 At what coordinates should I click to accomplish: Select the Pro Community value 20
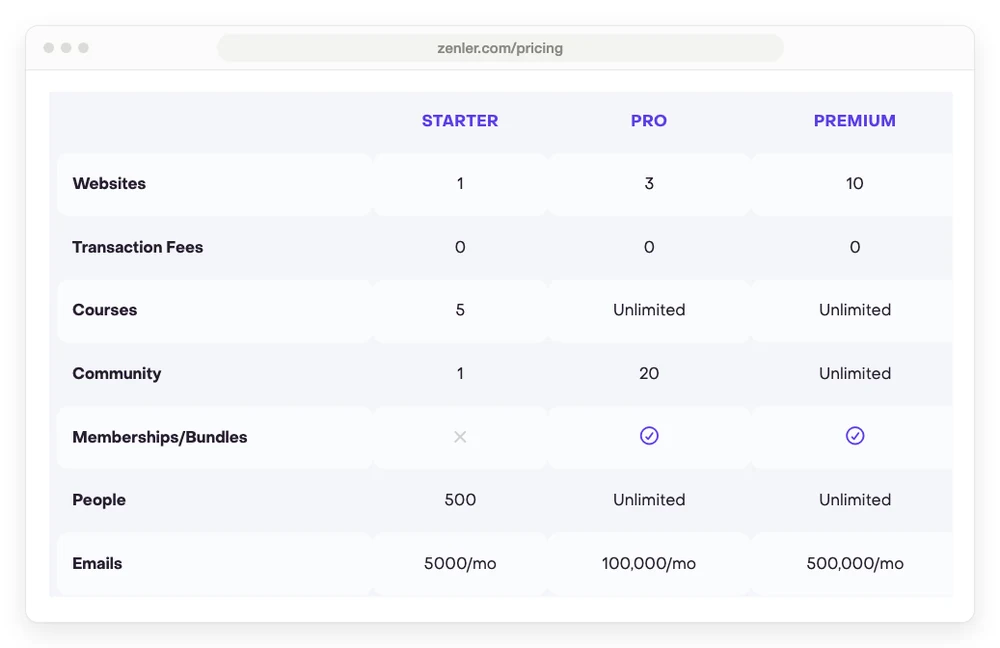[x=649, y=373]
